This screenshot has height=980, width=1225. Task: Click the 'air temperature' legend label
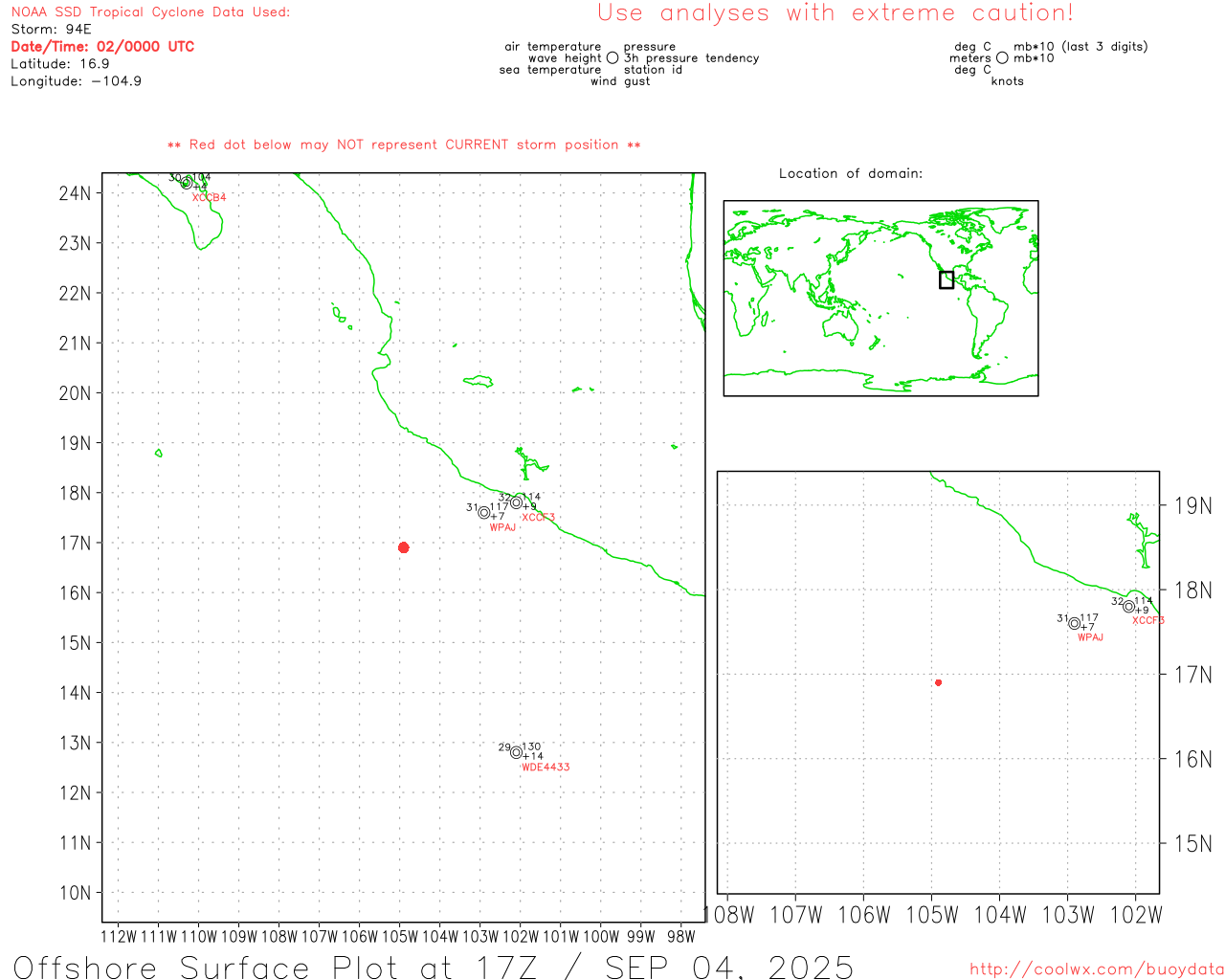click(553, 46)
